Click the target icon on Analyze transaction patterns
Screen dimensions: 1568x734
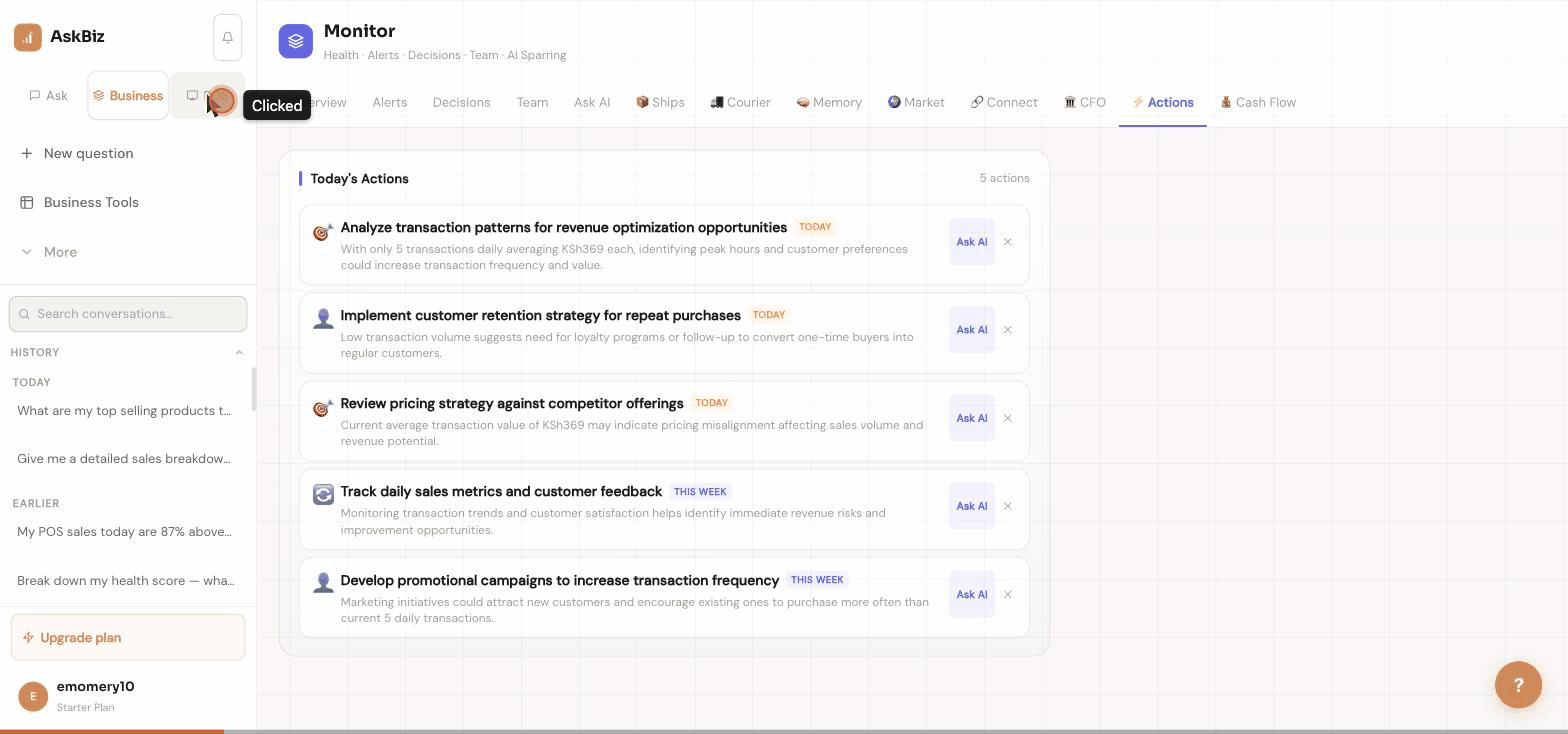coord(323,232)
